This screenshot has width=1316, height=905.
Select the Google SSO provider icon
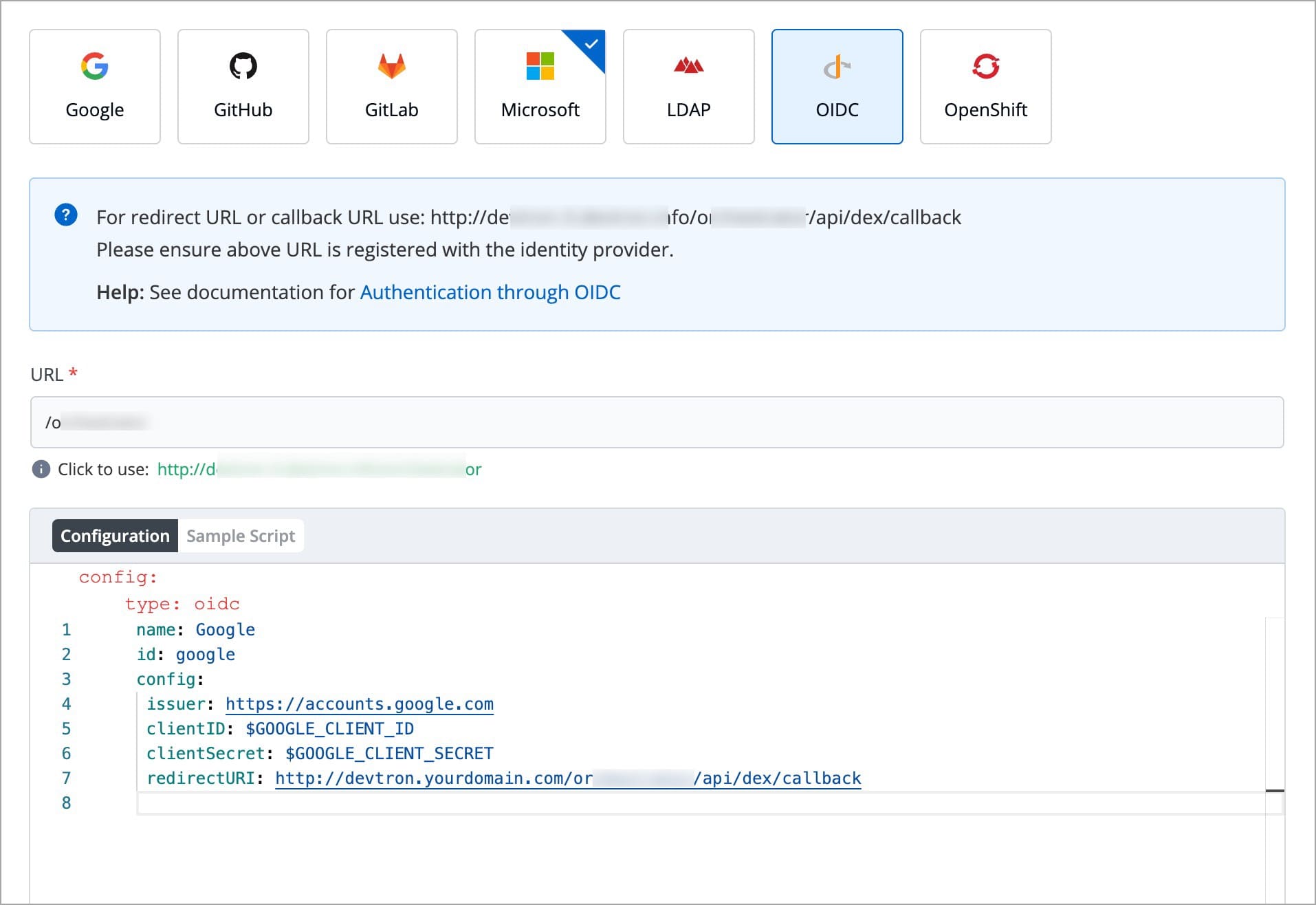pos(95,67)
